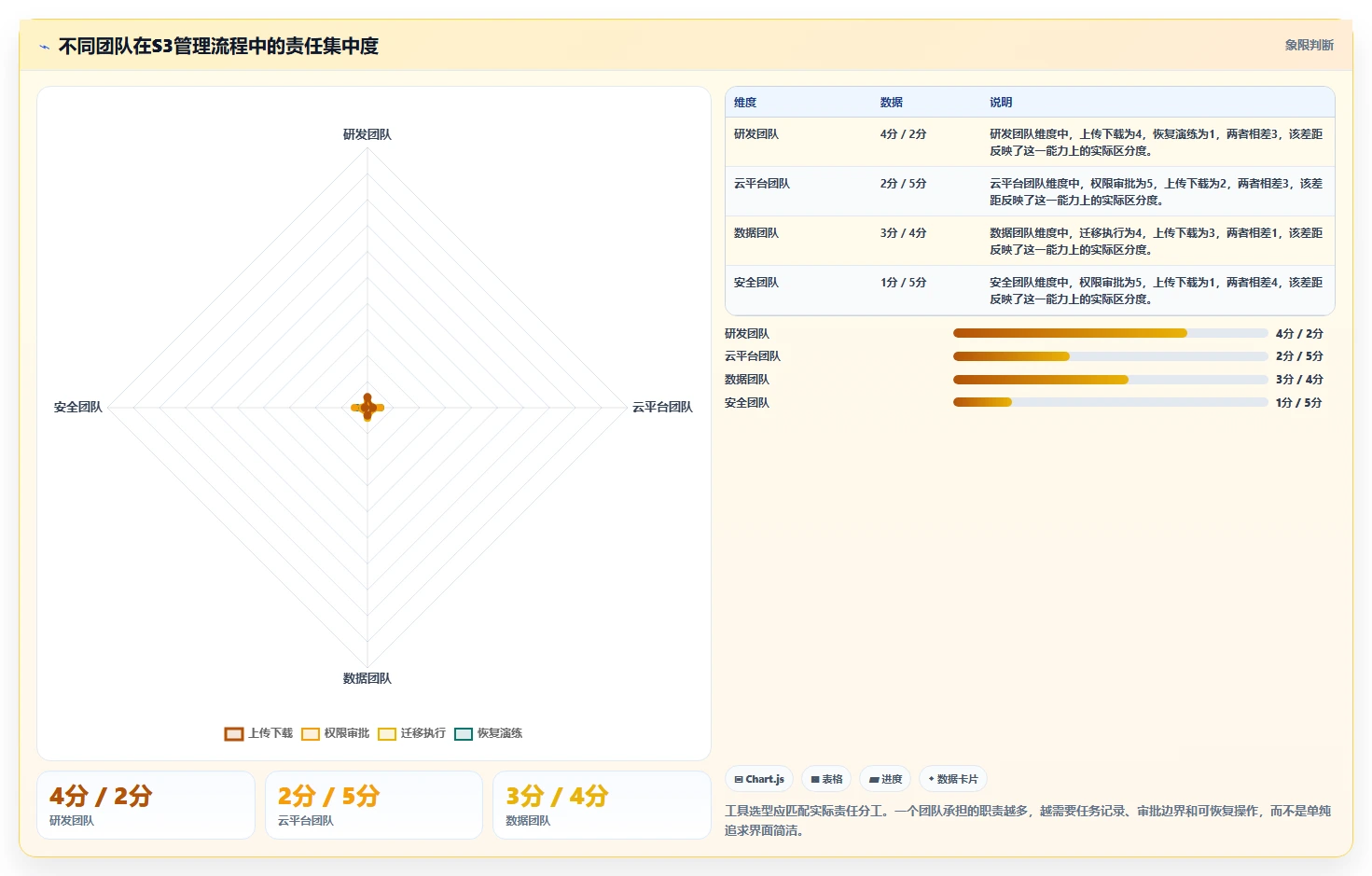This screenshot has height=876, width=1372.
Task: Click the small icon before the page title
Action: pos(44,47)
